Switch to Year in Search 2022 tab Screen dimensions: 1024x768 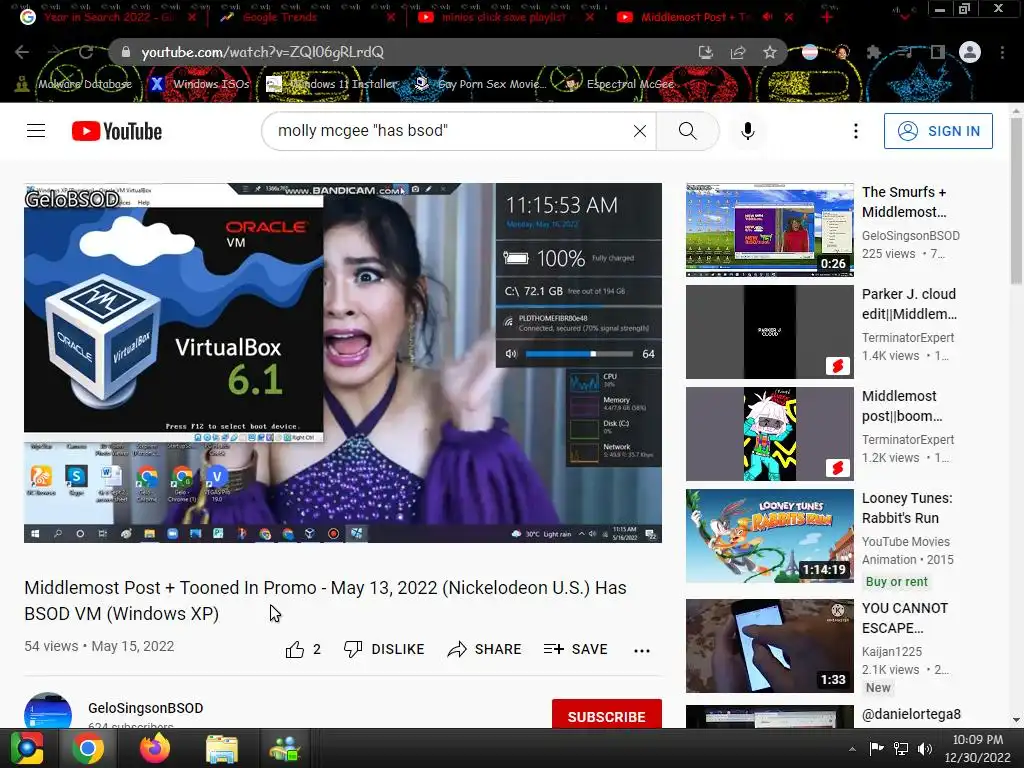tap(110, 17)
